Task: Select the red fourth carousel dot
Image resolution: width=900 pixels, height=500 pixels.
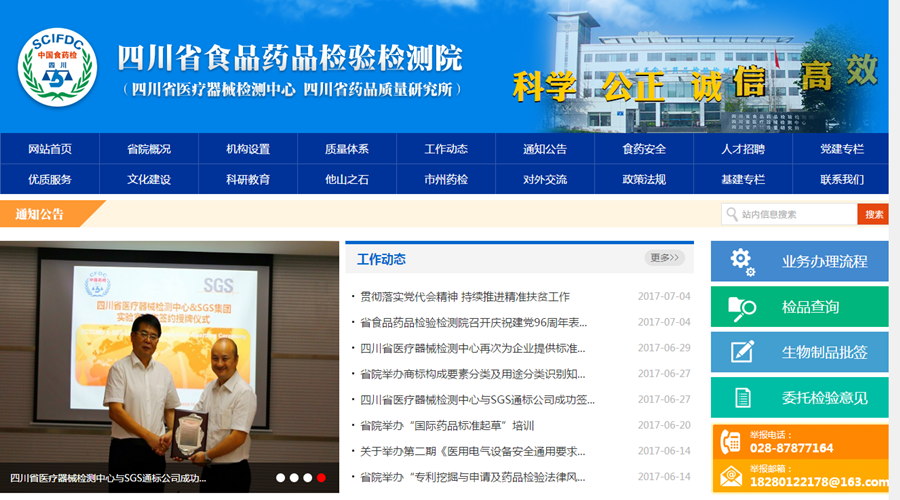Action: point(321,478)
